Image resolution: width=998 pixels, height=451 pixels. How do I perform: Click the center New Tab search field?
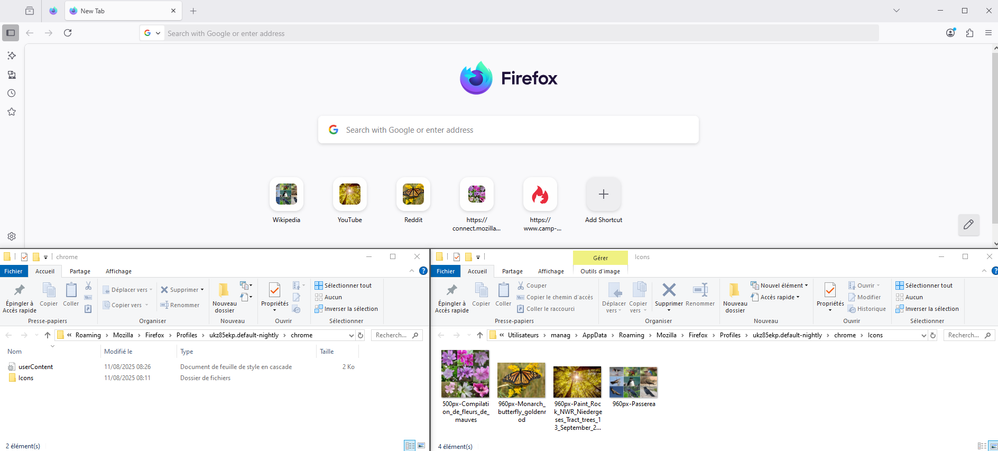click(x=508, y=130)
